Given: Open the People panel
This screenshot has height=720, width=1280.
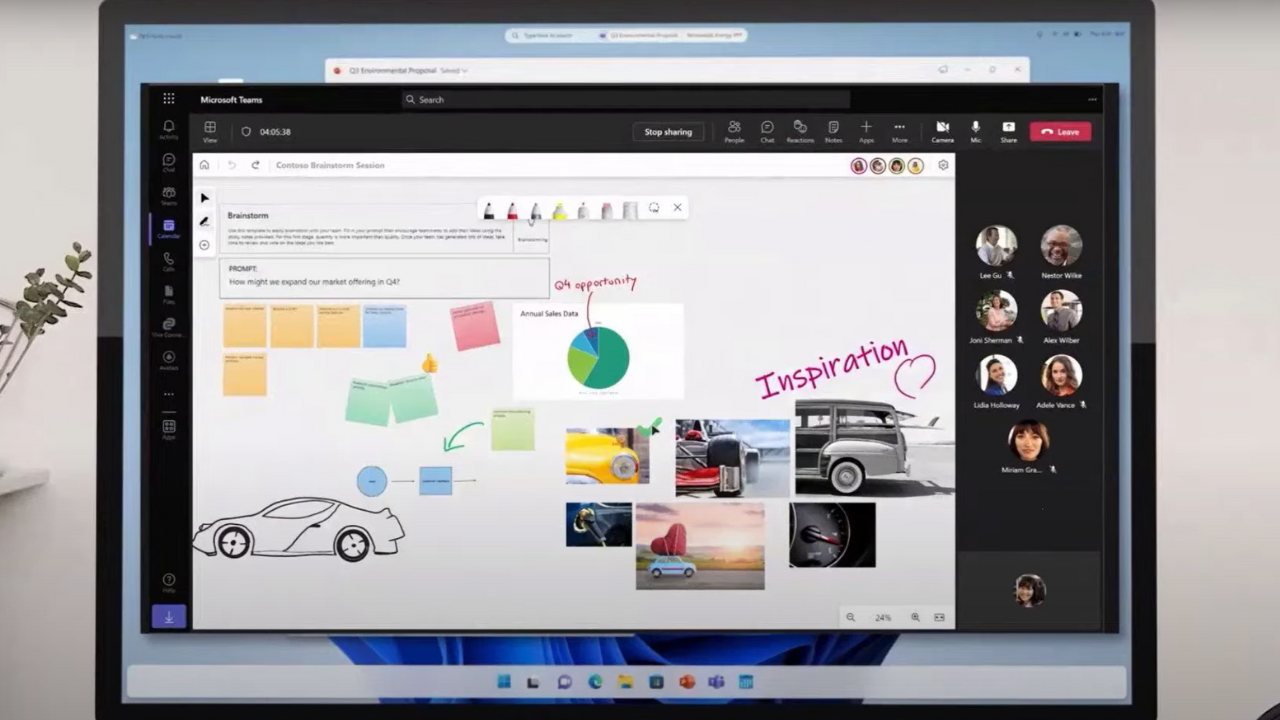Looking at the screenshot, I should click(734, 131).
